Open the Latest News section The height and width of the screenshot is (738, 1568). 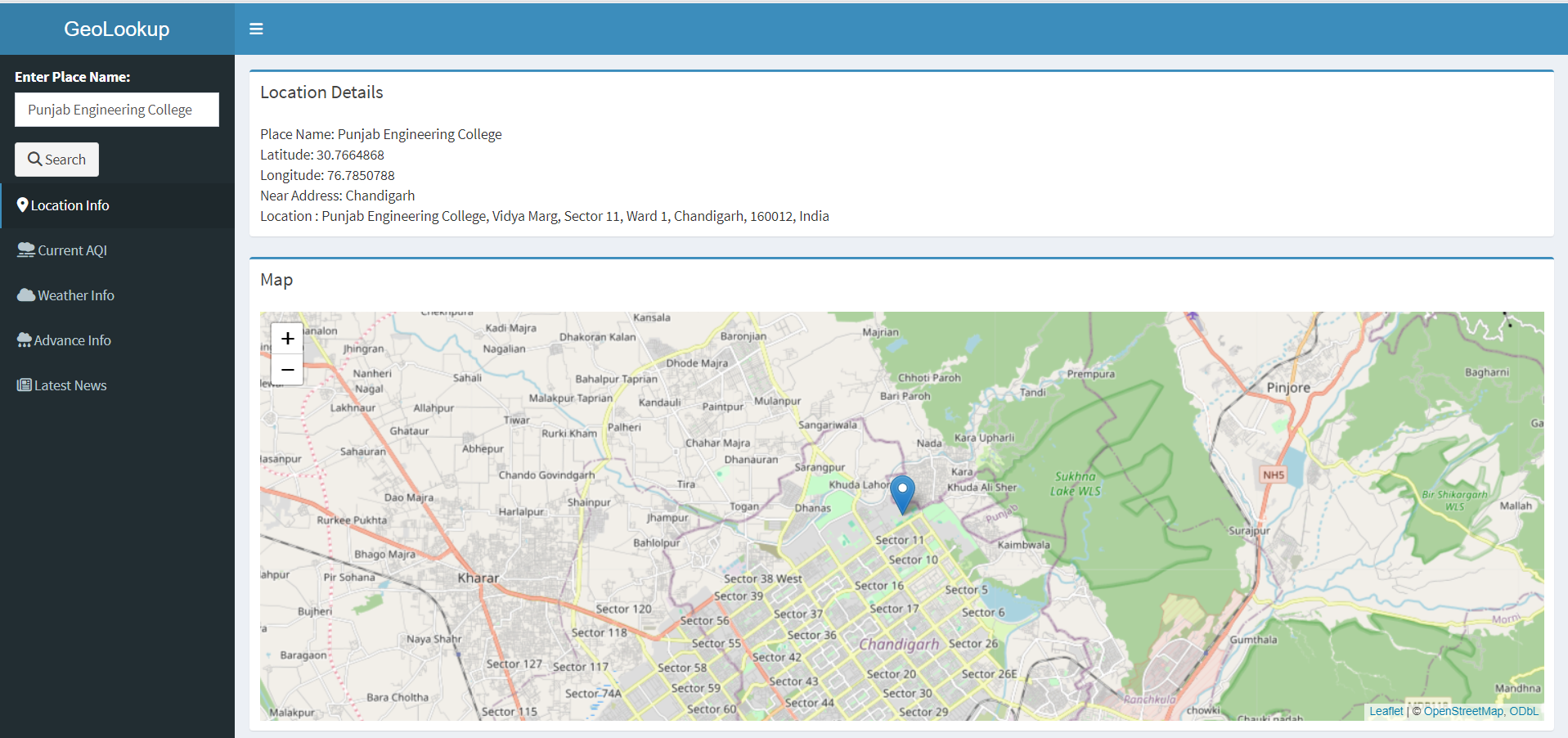point(117,385)
